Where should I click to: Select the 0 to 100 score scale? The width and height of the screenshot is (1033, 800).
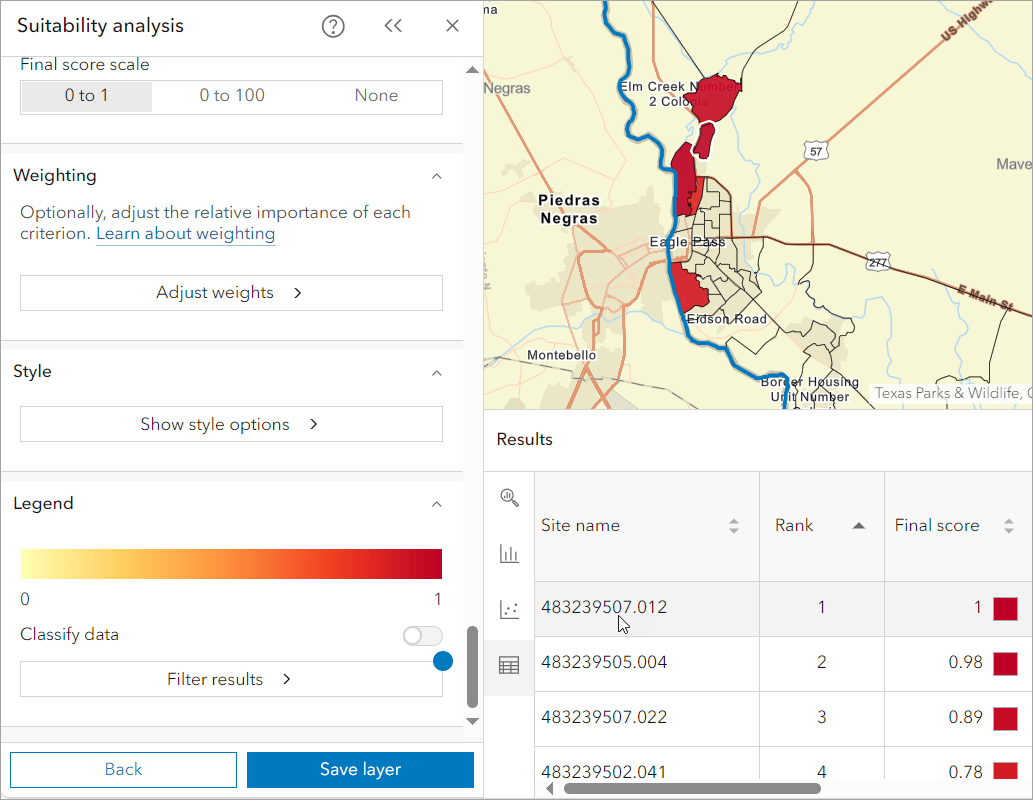(x=232, y=96)
